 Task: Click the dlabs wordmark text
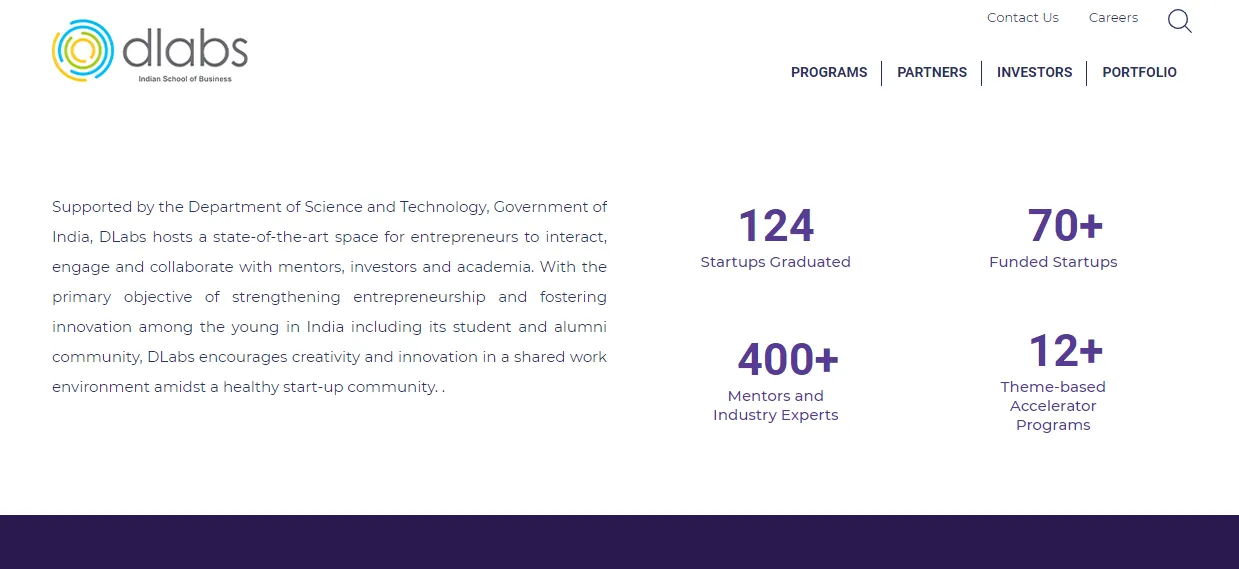coord(185,48)
